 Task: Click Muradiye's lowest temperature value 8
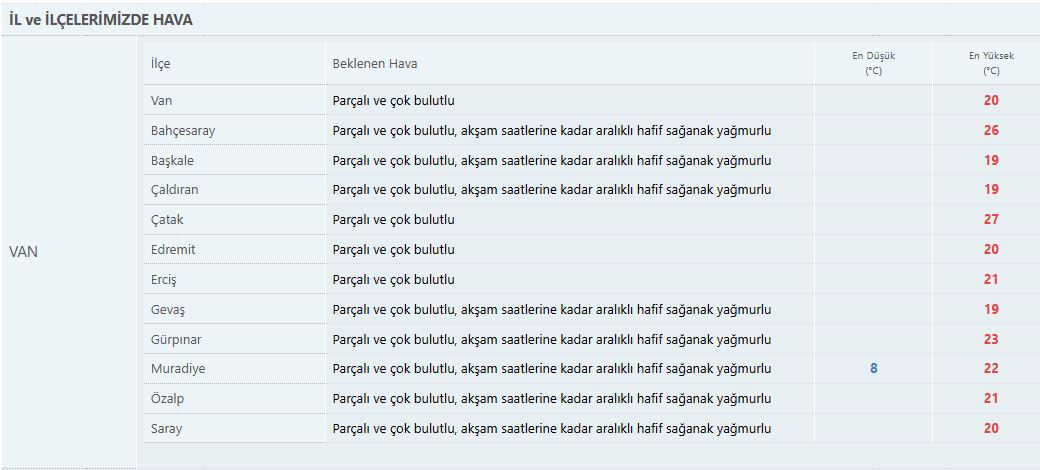pos(873,369)
